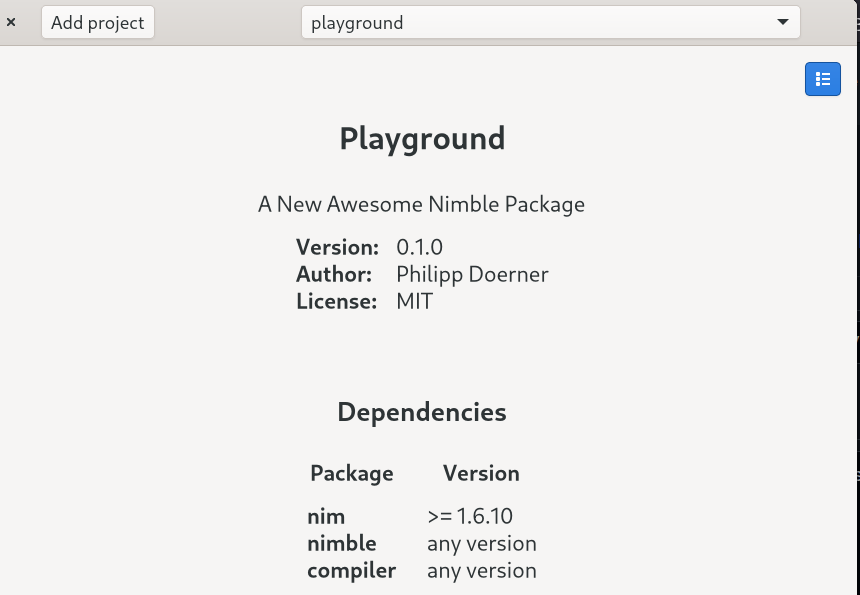Click the Version column header in dependencies

click(481, 473)
